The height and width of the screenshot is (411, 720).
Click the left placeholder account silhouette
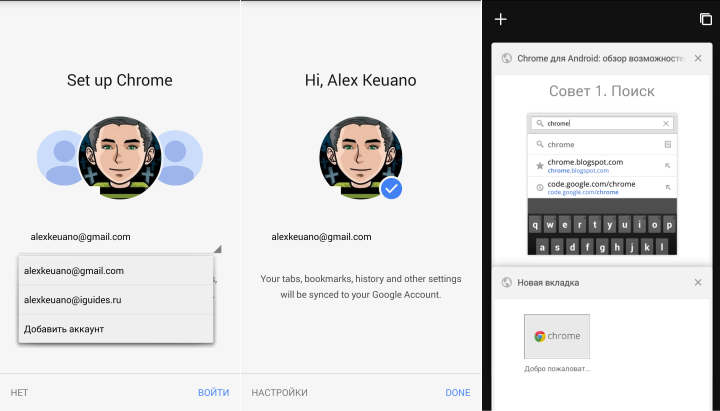pyautogui.click(x=57, y=158)
